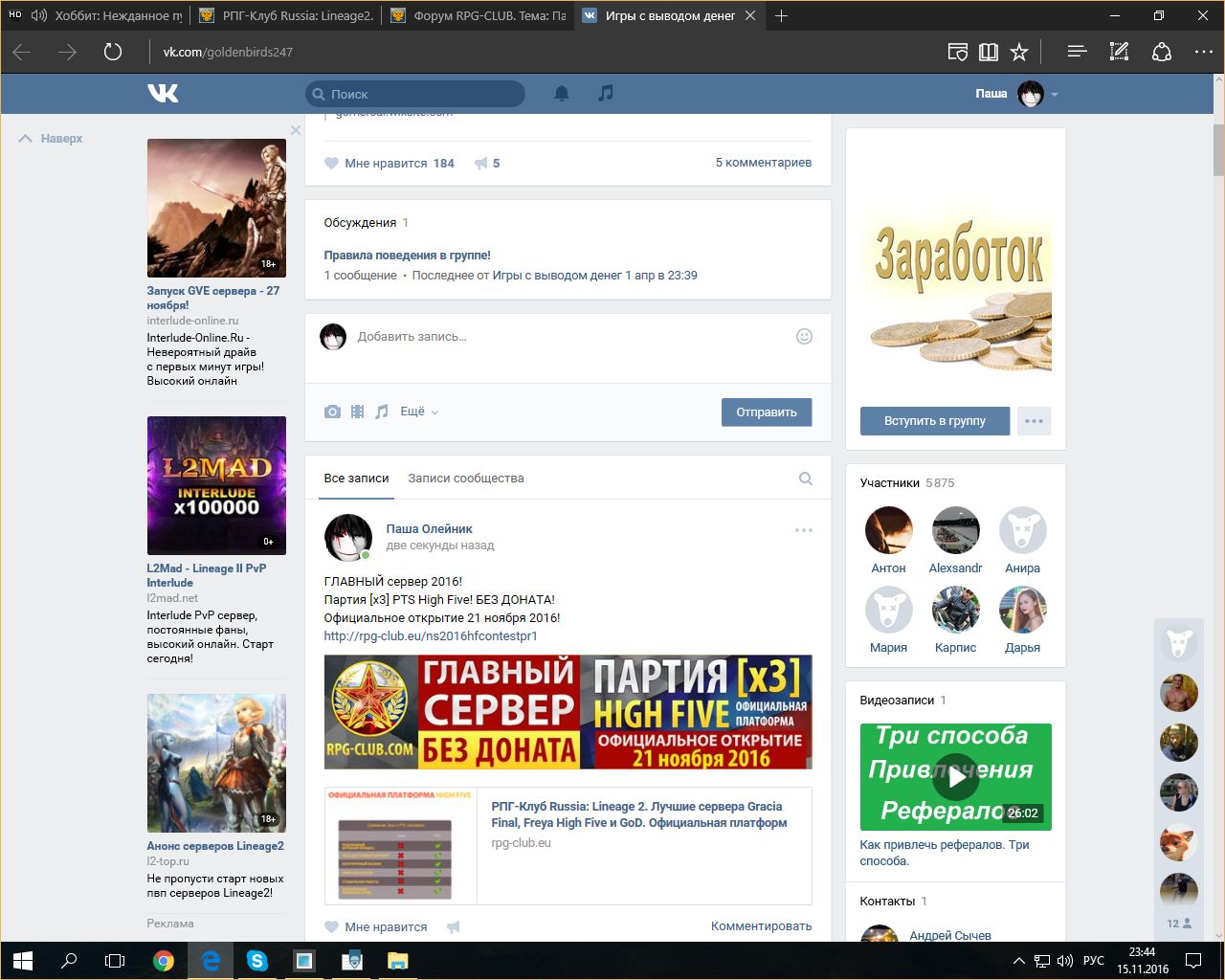Play Три способа video thumbnail
This screenshot has width=1225, height=980.
(955, 777)
